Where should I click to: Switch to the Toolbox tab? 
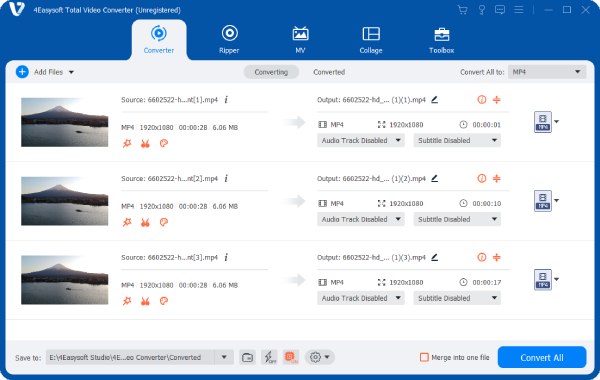tap(441, 39)
